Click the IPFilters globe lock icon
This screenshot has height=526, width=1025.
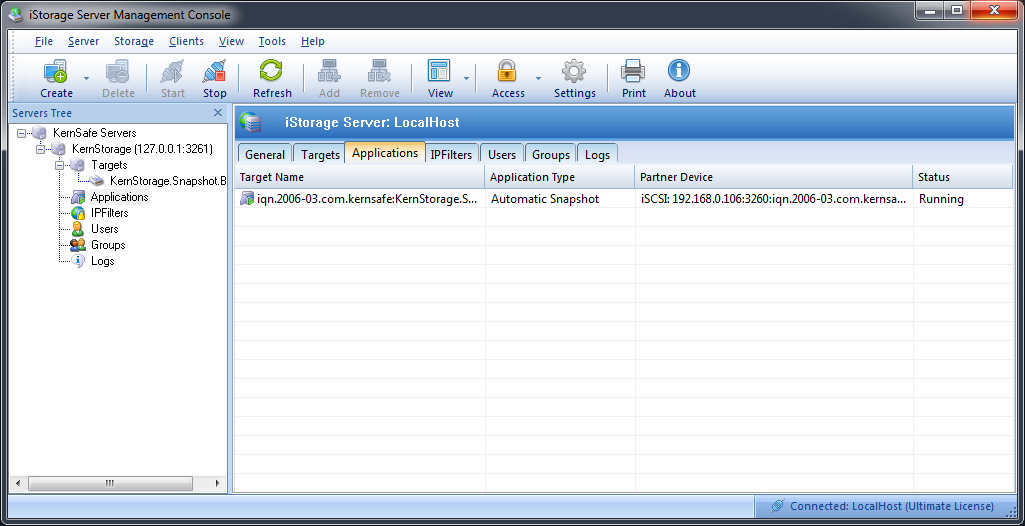pyautogui.click(x=78, y=213)
